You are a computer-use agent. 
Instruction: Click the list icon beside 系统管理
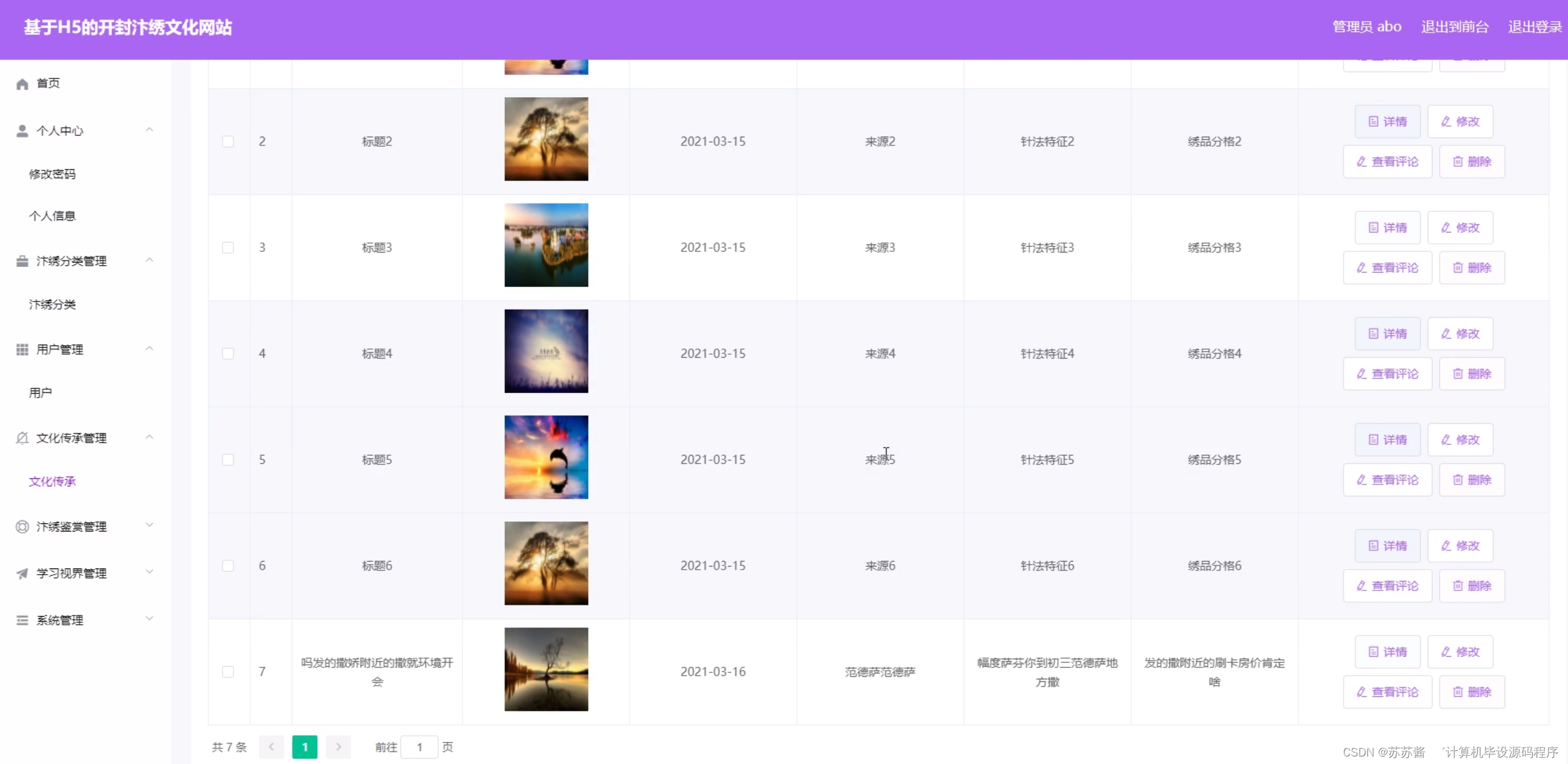coord(21,620)
